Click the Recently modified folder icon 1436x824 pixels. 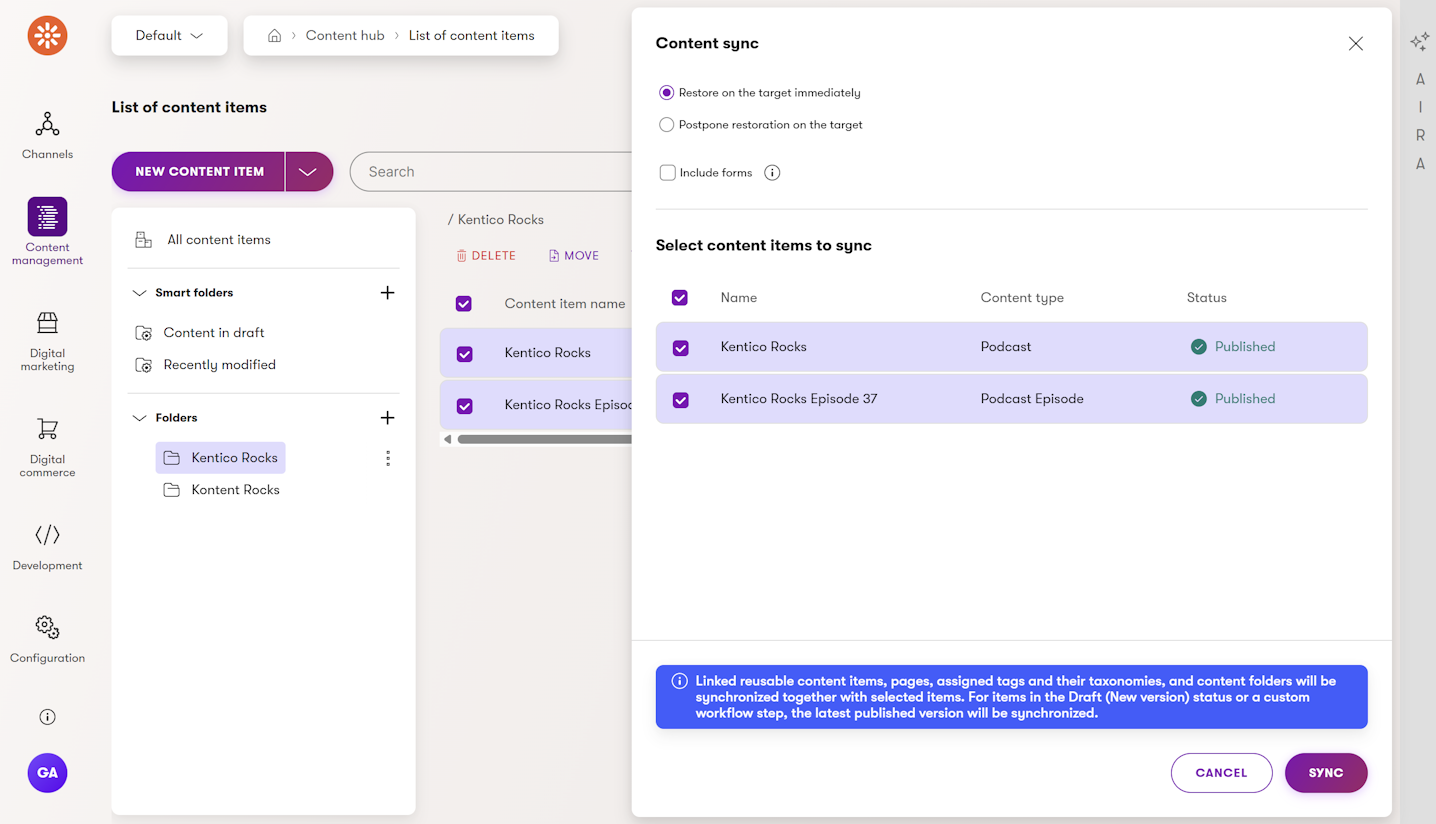pyautogui.click(x=144, y=365)
